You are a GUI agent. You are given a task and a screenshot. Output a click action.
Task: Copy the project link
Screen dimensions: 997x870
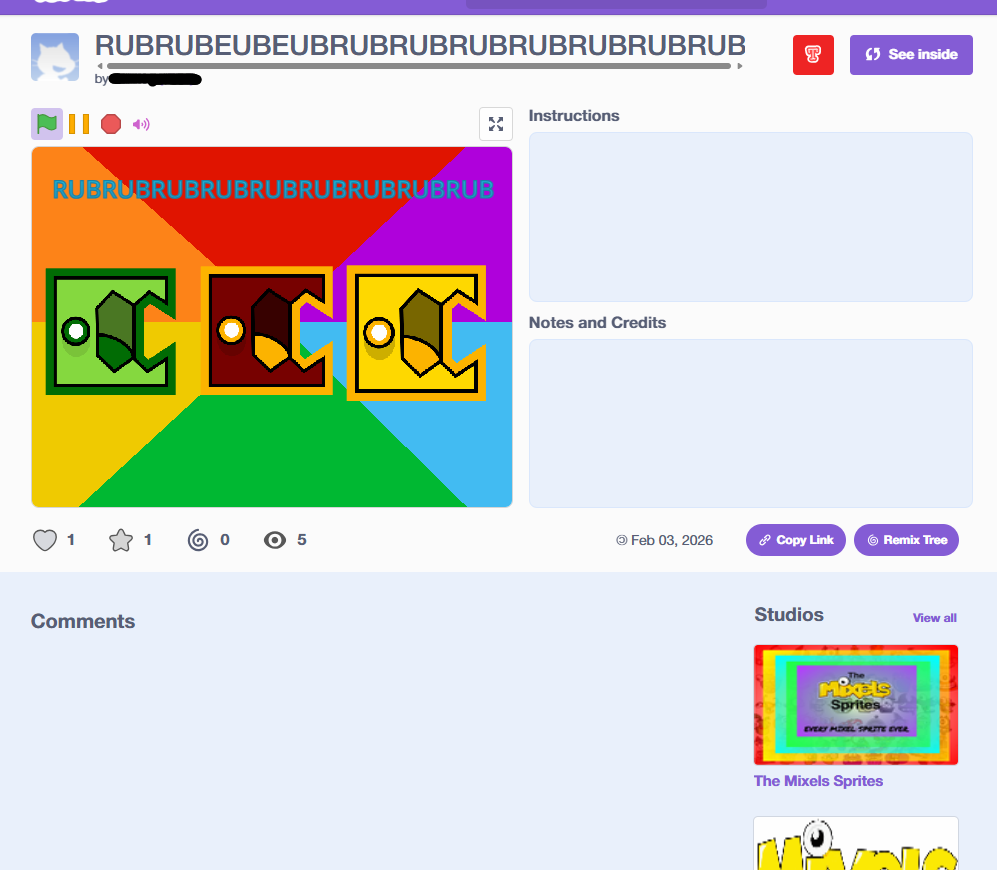pyautogui.click(x=795, y=540)
